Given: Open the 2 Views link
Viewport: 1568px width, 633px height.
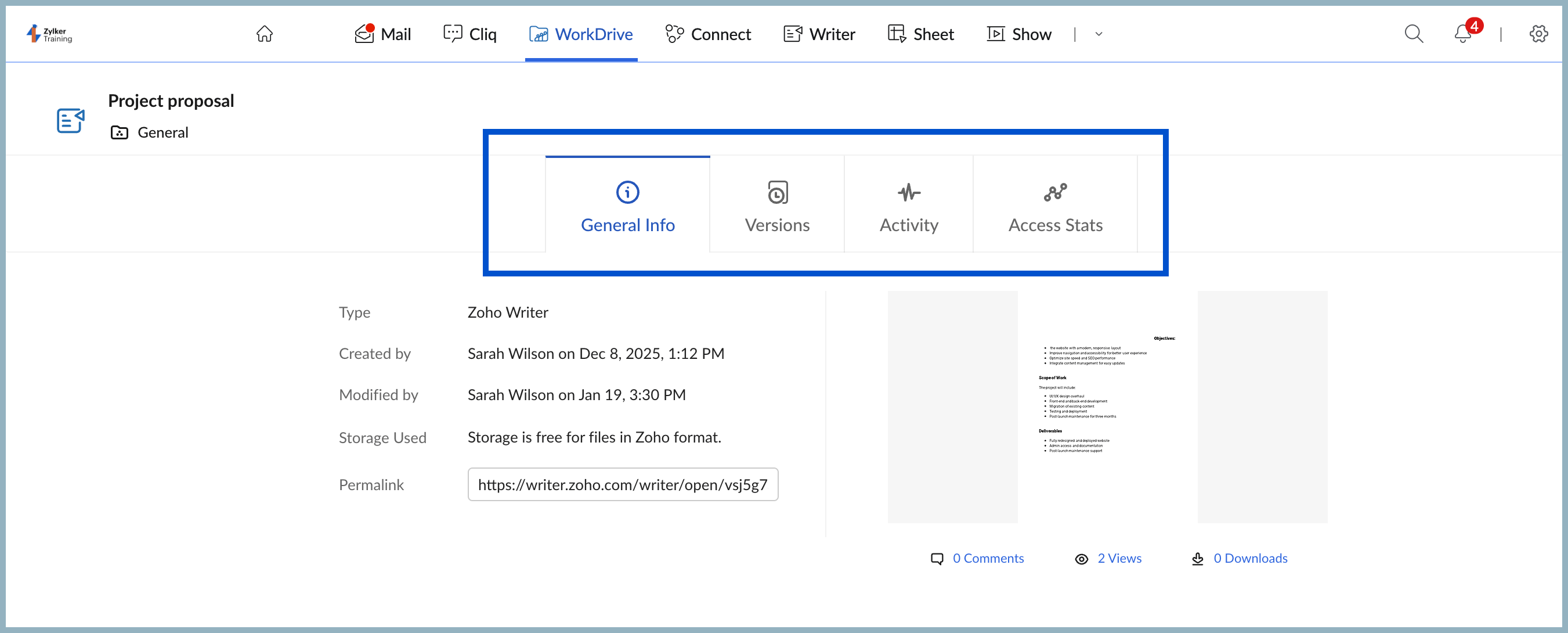Looking at the screenshot, I should [1119, 558].
